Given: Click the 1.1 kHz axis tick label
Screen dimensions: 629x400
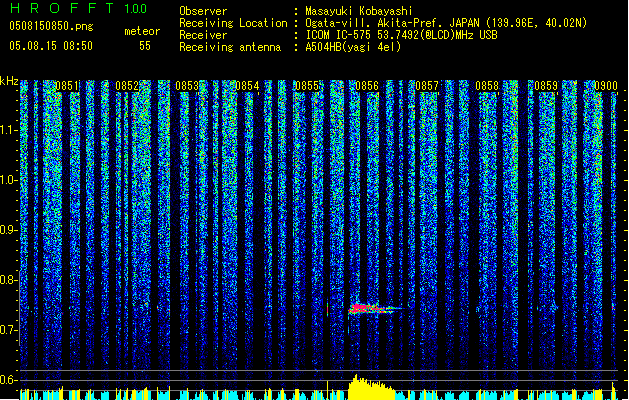Looking at the screenshot, I should 8,130.
